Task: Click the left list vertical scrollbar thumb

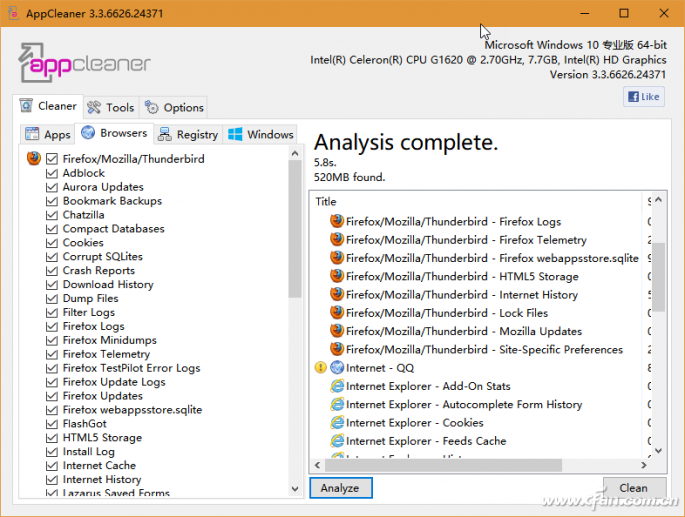Action: click(x=295, y=229)
